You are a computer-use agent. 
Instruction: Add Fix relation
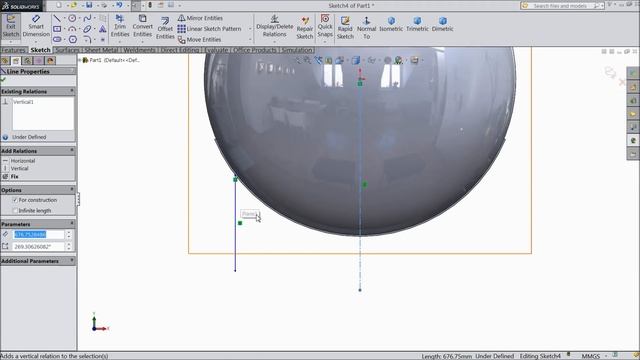point(11,176)
